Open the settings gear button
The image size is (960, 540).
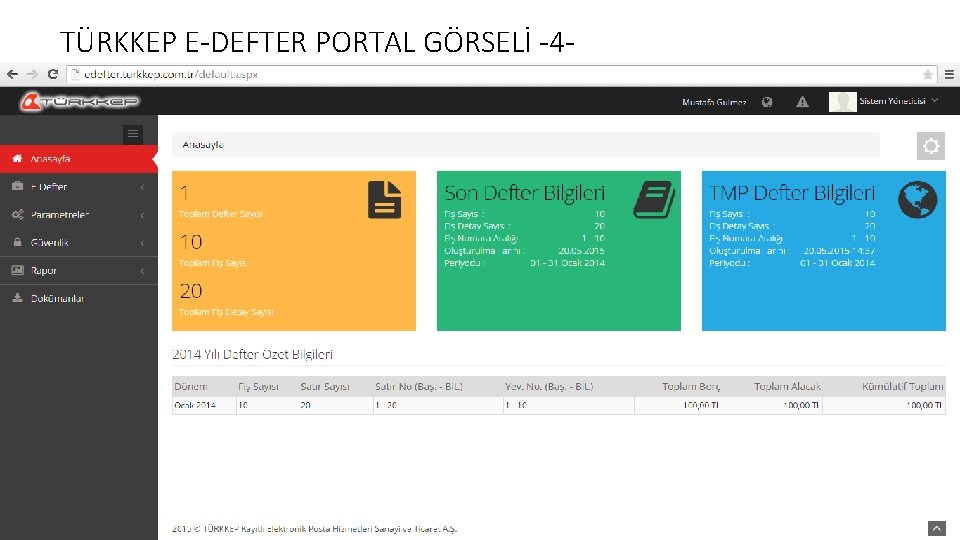931,146
